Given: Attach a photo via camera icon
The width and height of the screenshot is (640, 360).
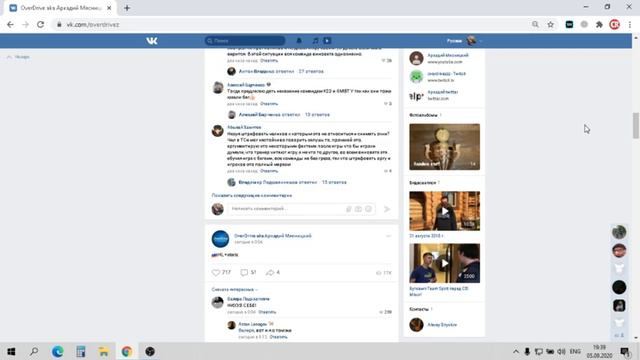Looking at the screenshot, I should click(x=358, y=209).
